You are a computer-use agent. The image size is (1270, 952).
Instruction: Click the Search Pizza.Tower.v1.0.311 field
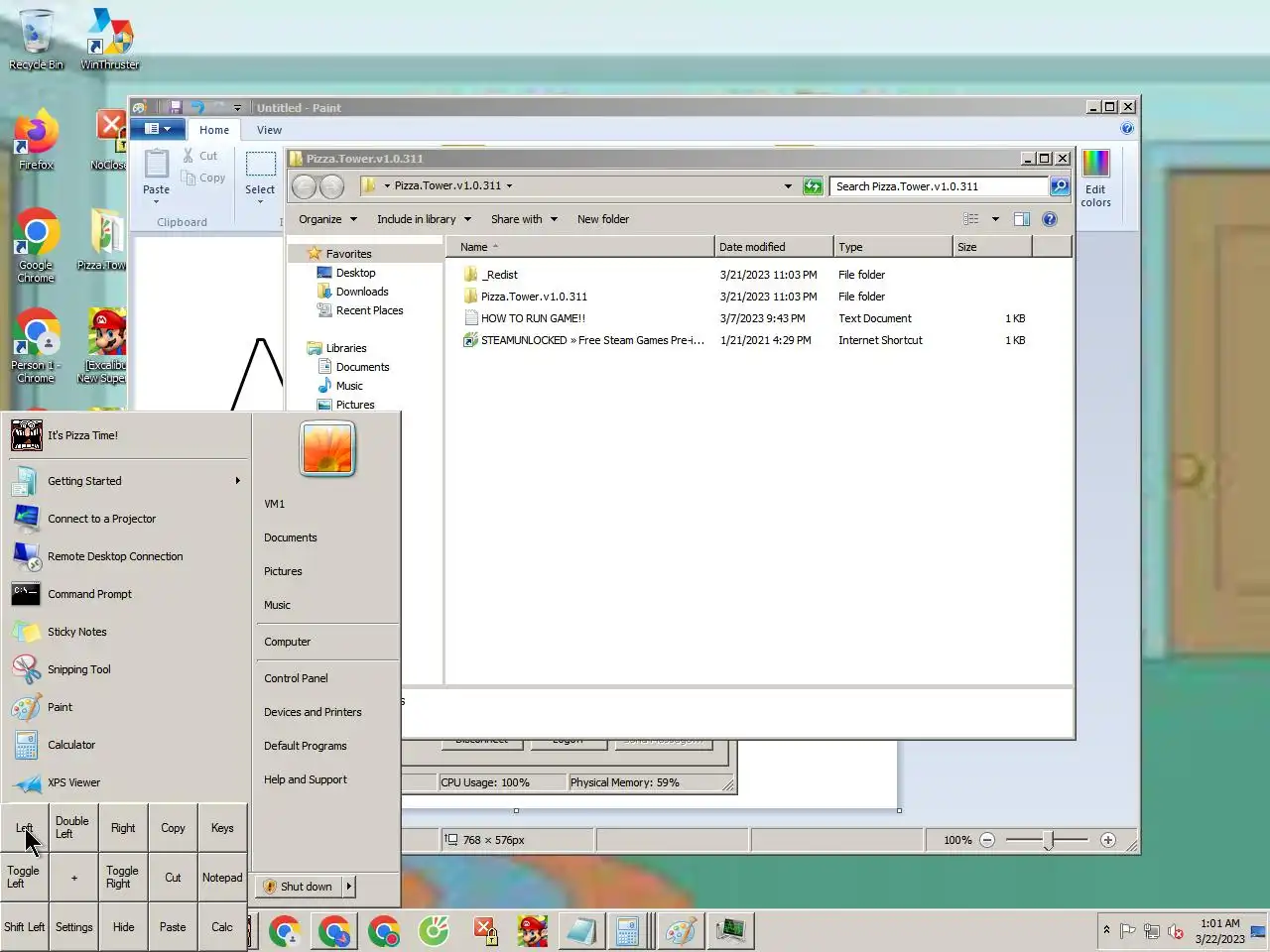click(940, 186)
